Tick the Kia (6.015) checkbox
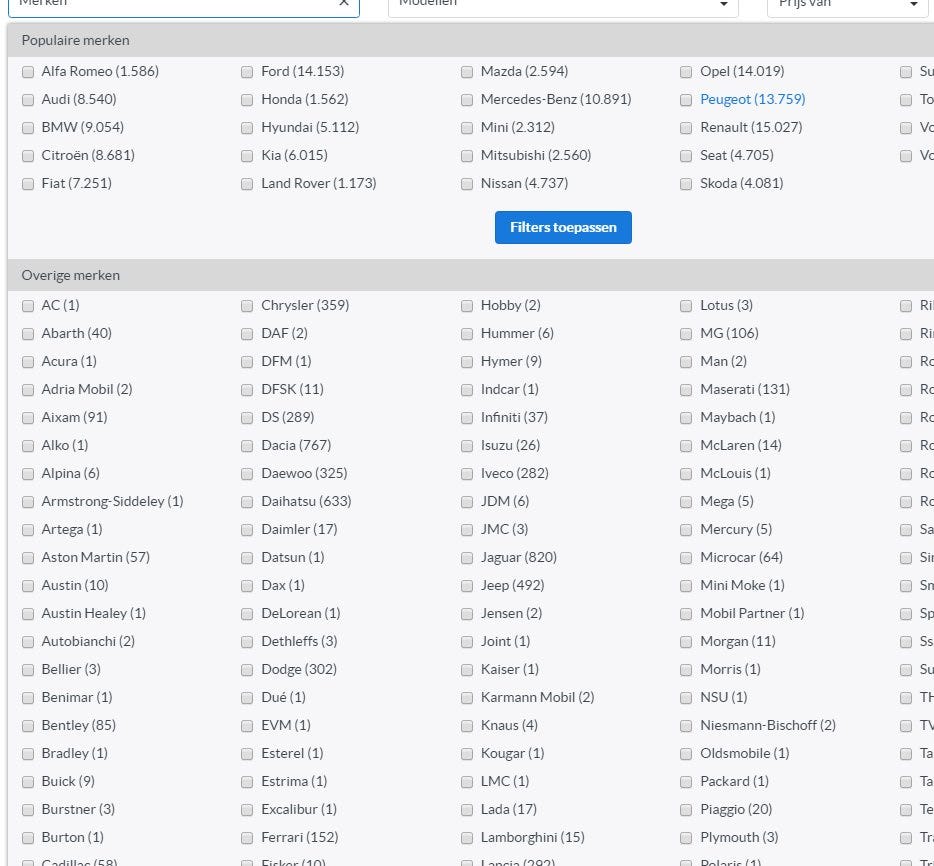Screen dimensions: 934x866 tap(247, 156)
